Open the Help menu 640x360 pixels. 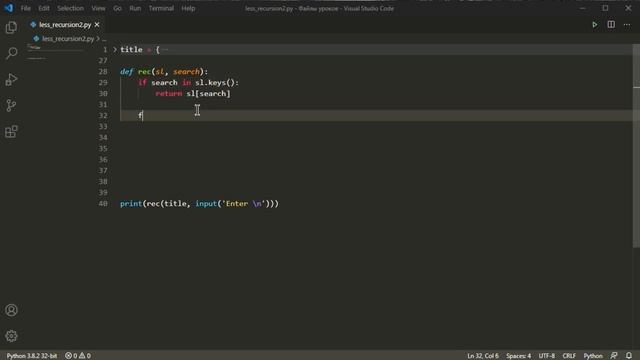pos(188,8)
